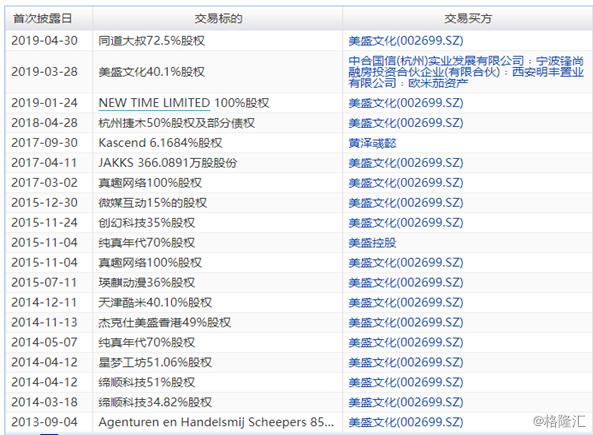
Task: Select the date 2015-11-24
Action: [44, 223]
